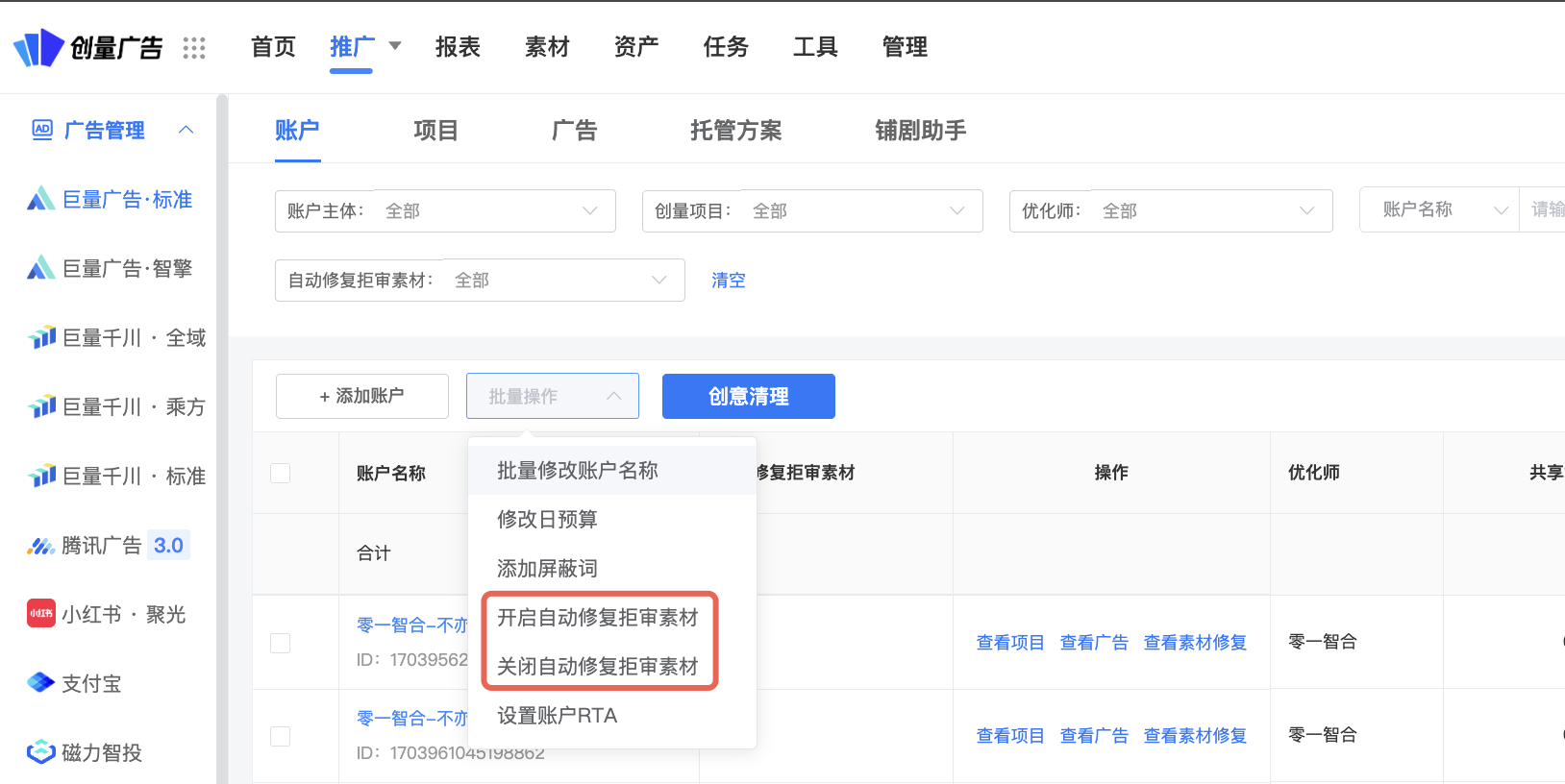Viewport: 1565px width, 784px height.
Task: Open 查看素材修复 link for account ID 1703961045198862
Action: pyautogui.click(x=1195, y=736)
